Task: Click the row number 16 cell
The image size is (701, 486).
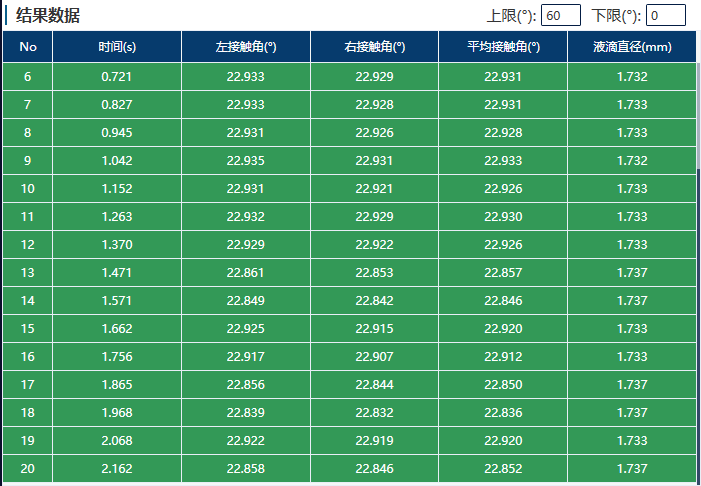Action: (x=28, y=357)
